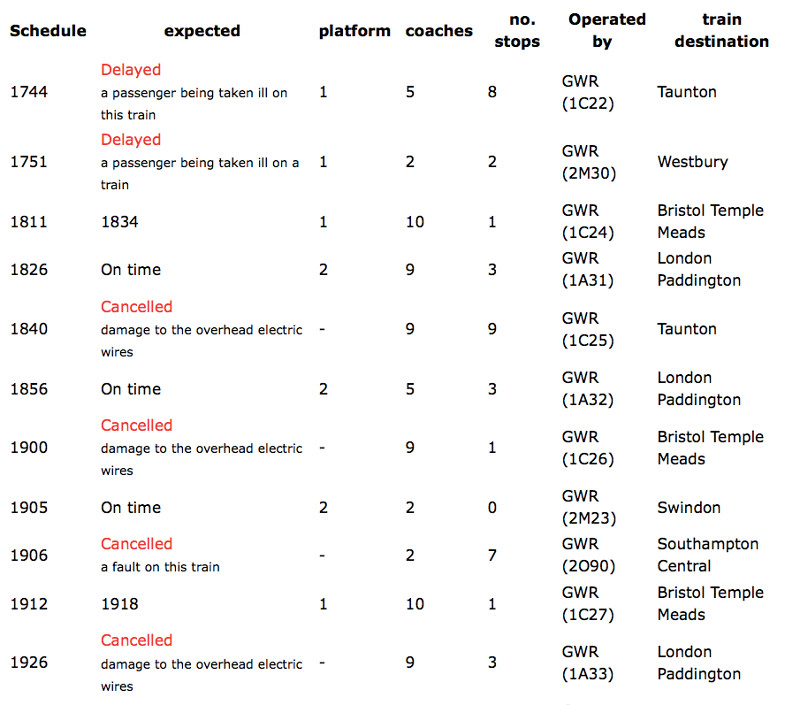Click the 1834 expected time

(120, 222)
